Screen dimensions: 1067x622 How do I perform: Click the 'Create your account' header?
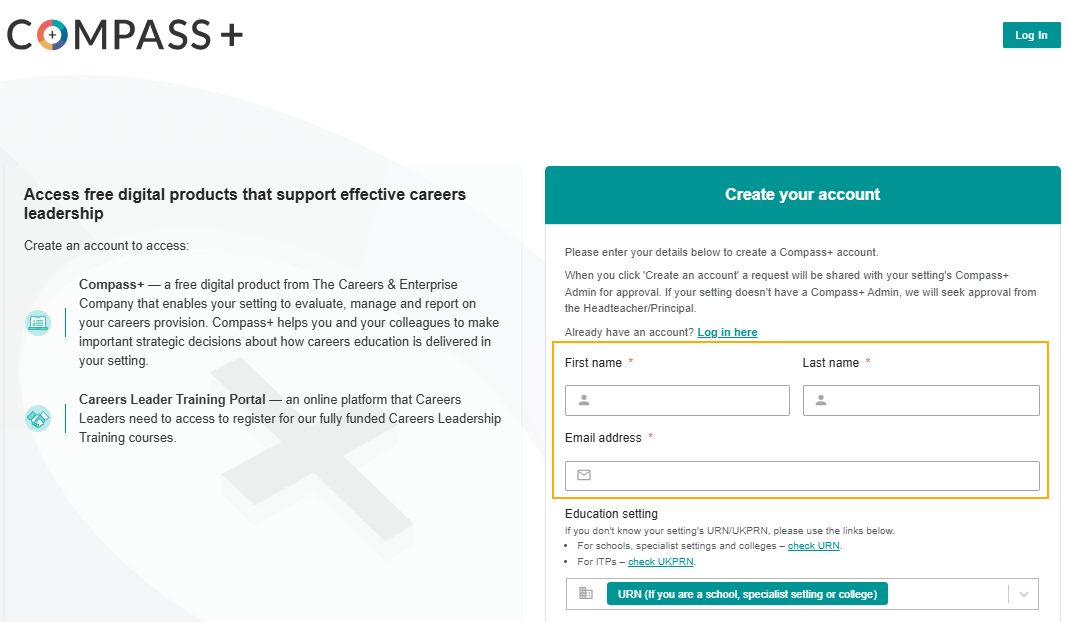(x=803, y=195)
